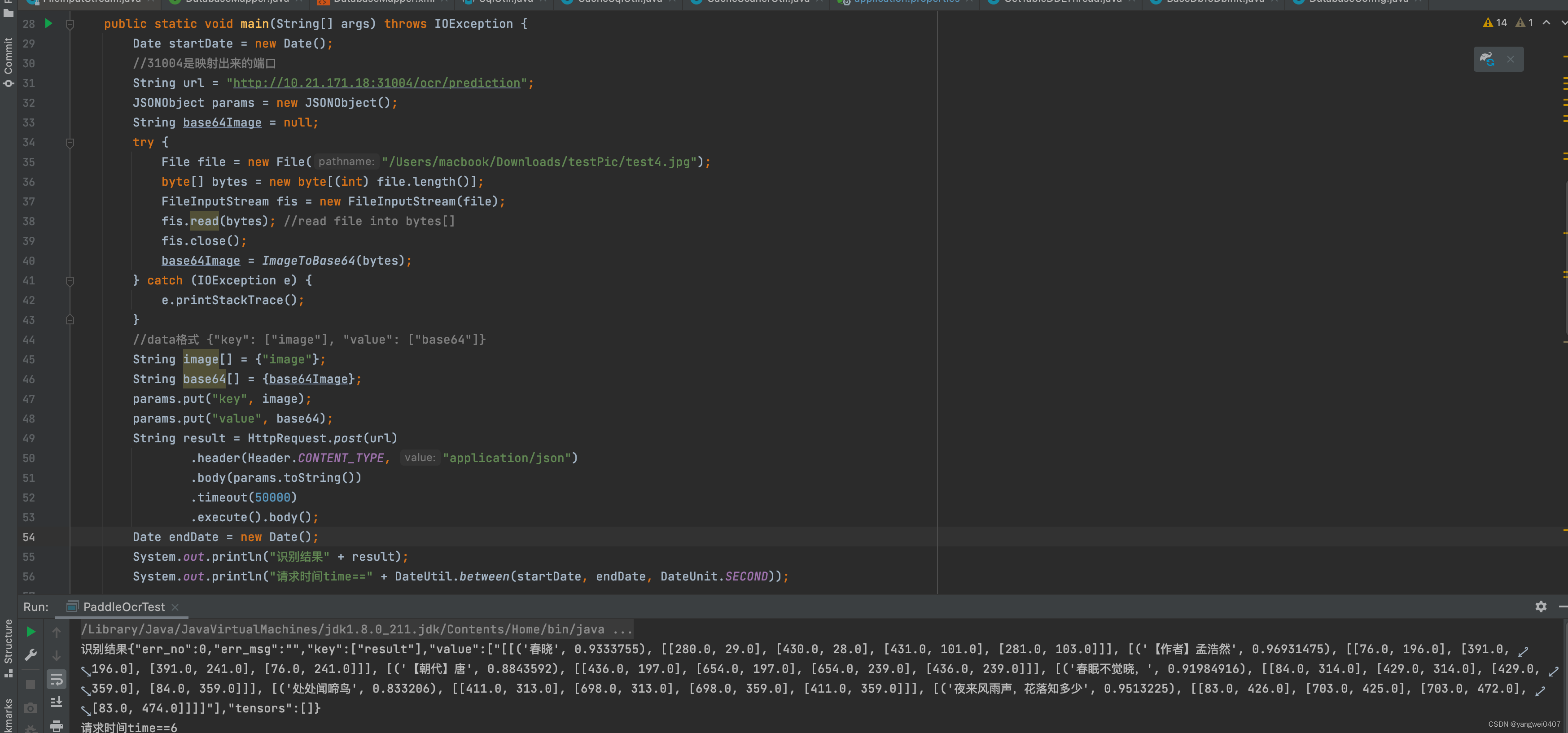Screen dimensions: 1568x733
Task: Click the run gutter arrow beside main method
Action: point(49,23)
